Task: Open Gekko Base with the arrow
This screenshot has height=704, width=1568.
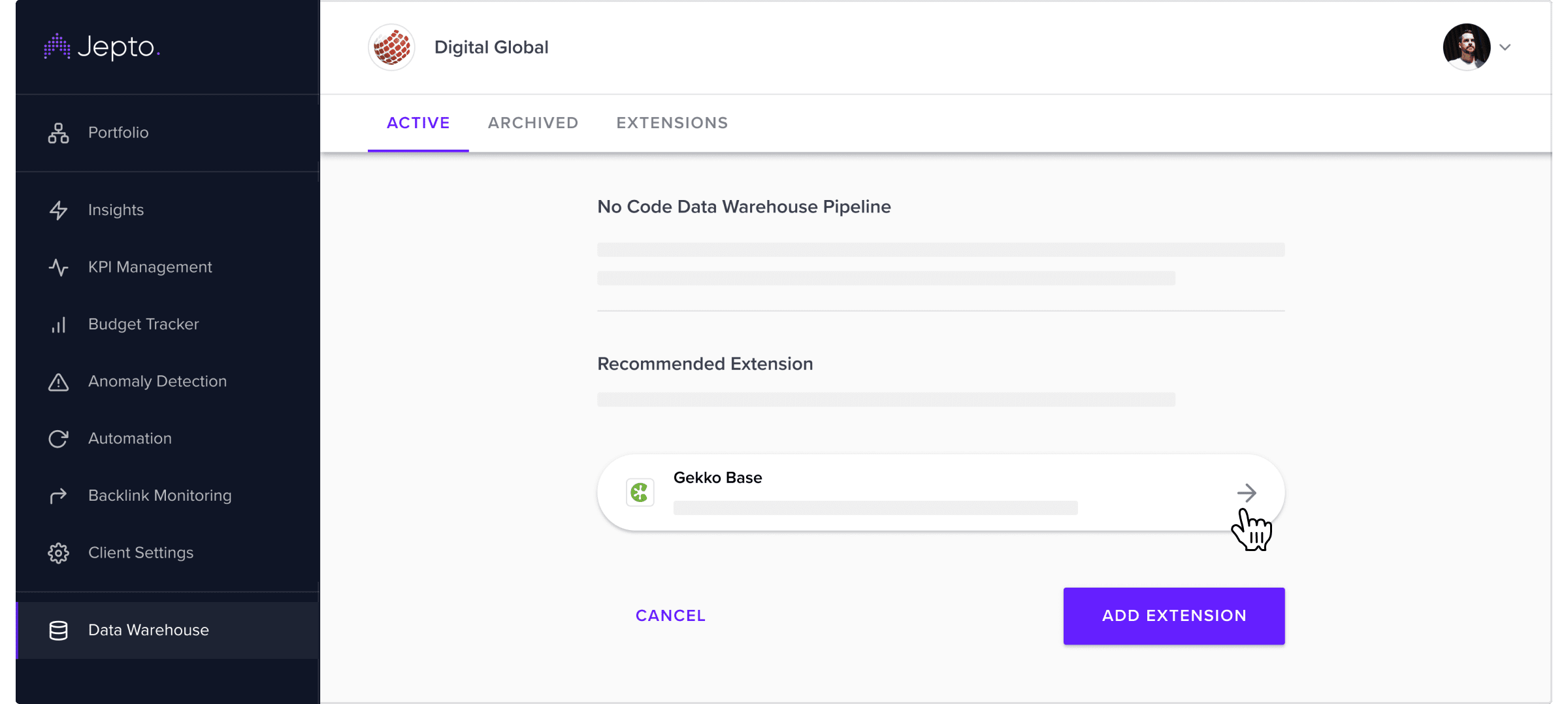Action: tap(1247, 492)
